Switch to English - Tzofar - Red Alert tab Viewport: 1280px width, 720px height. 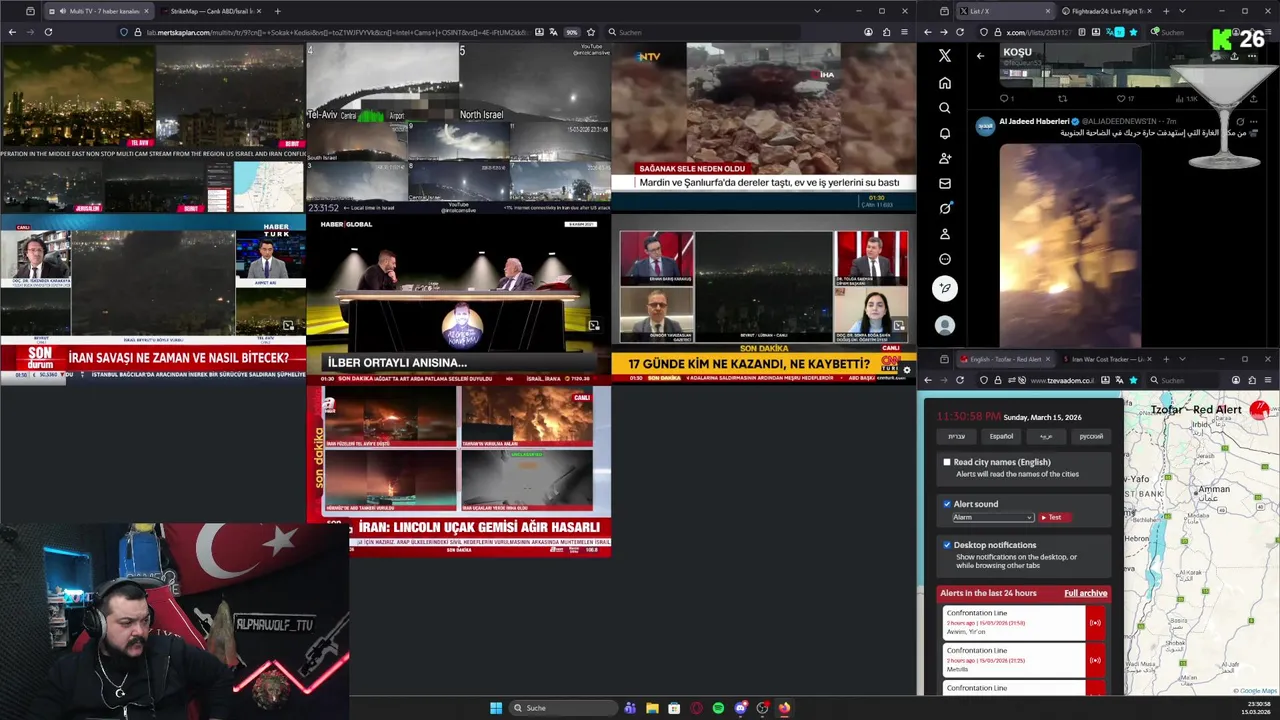[x=1004, y=359]
